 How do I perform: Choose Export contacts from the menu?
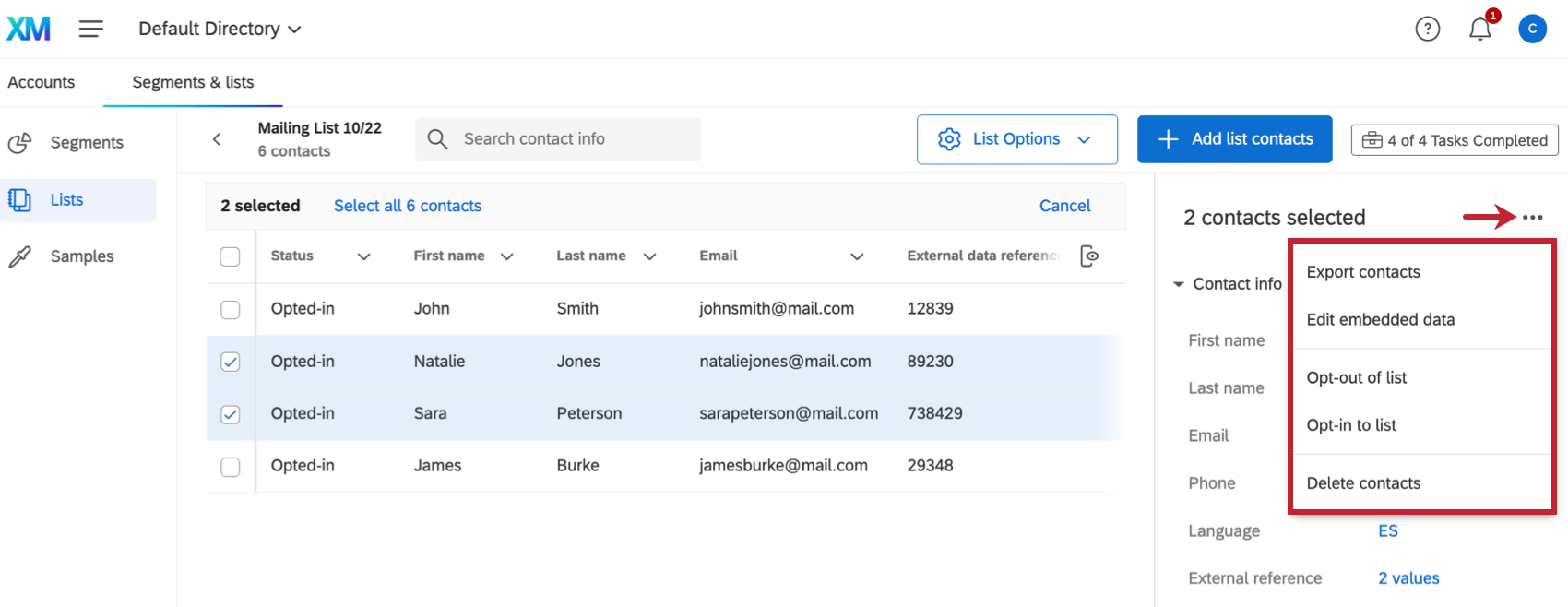point(1362,272)
